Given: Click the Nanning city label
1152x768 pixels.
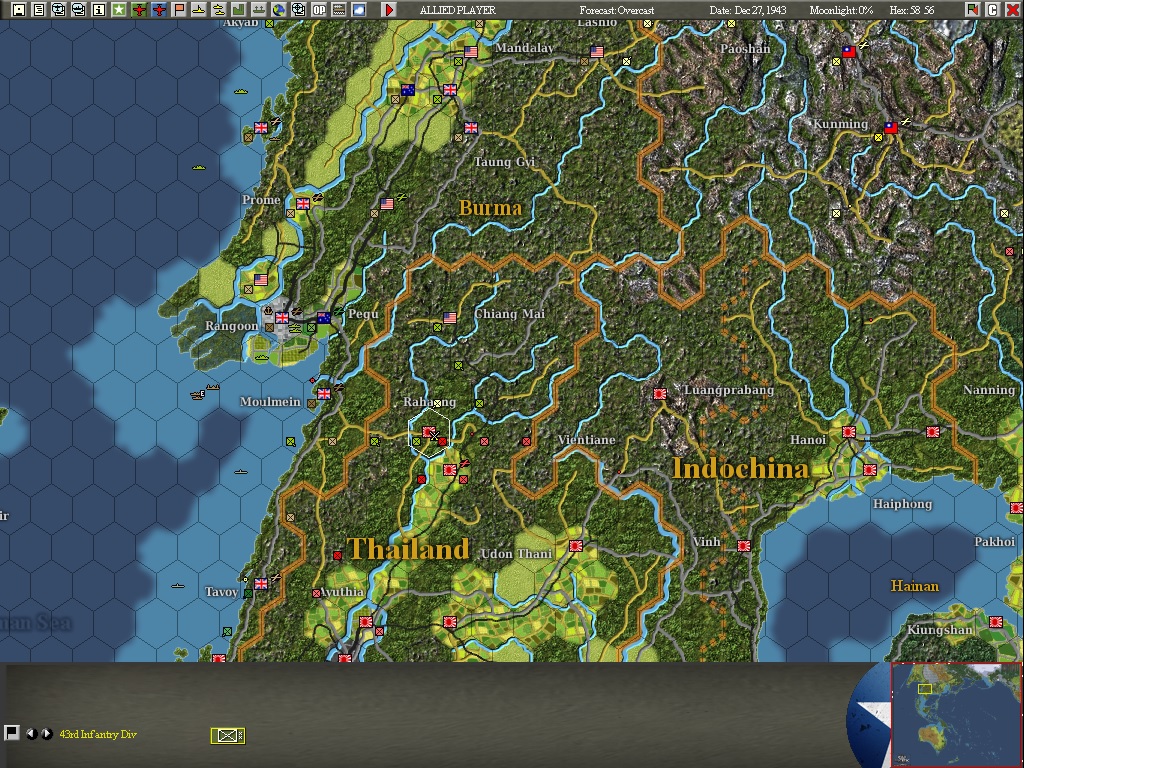Looking at the screenshot, I should point(989,390).
